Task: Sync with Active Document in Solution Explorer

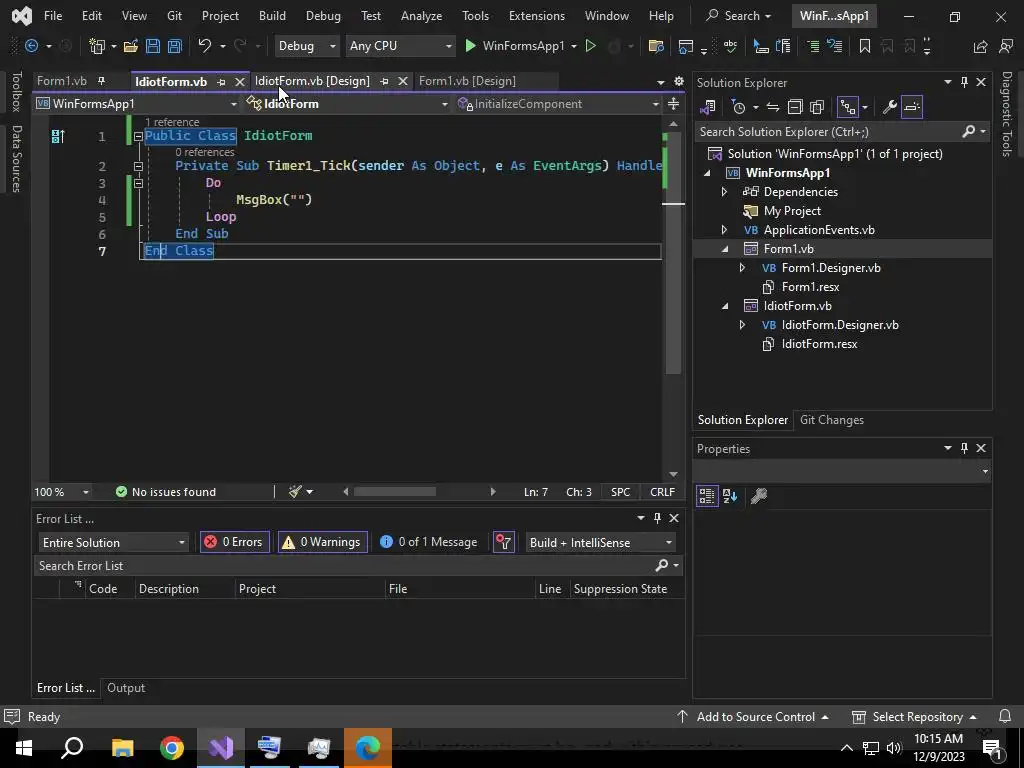Action: [773, 107]
